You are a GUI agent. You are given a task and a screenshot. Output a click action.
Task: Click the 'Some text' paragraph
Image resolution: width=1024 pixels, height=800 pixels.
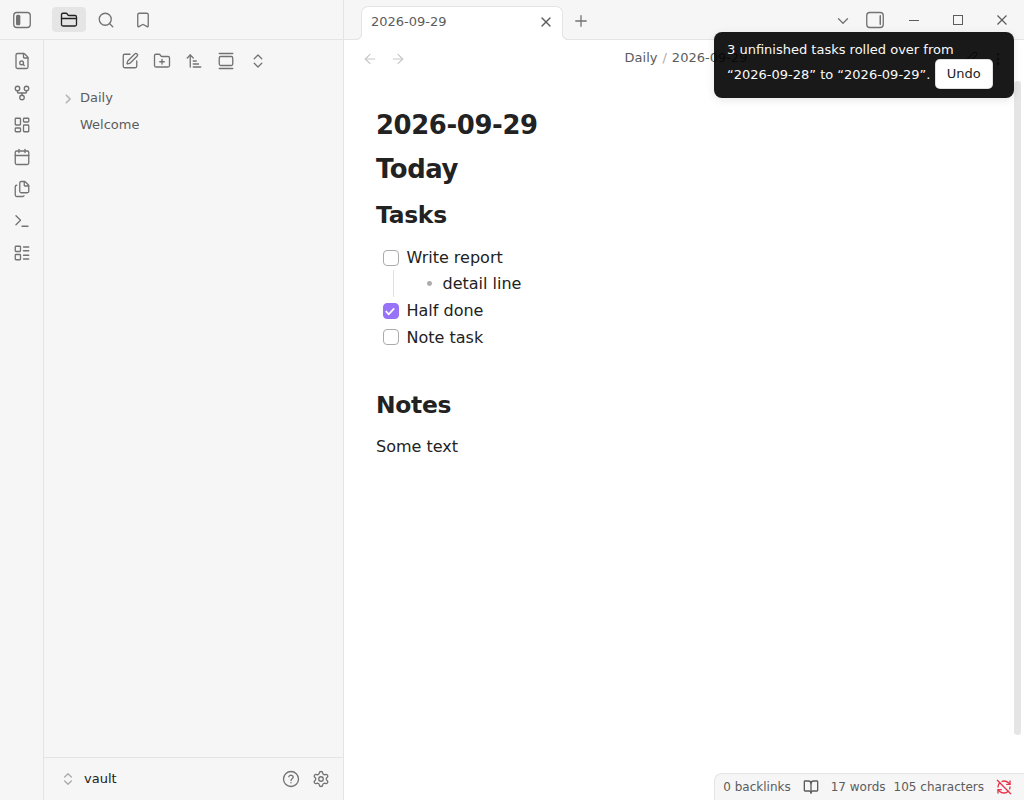[x=417, y=447]
